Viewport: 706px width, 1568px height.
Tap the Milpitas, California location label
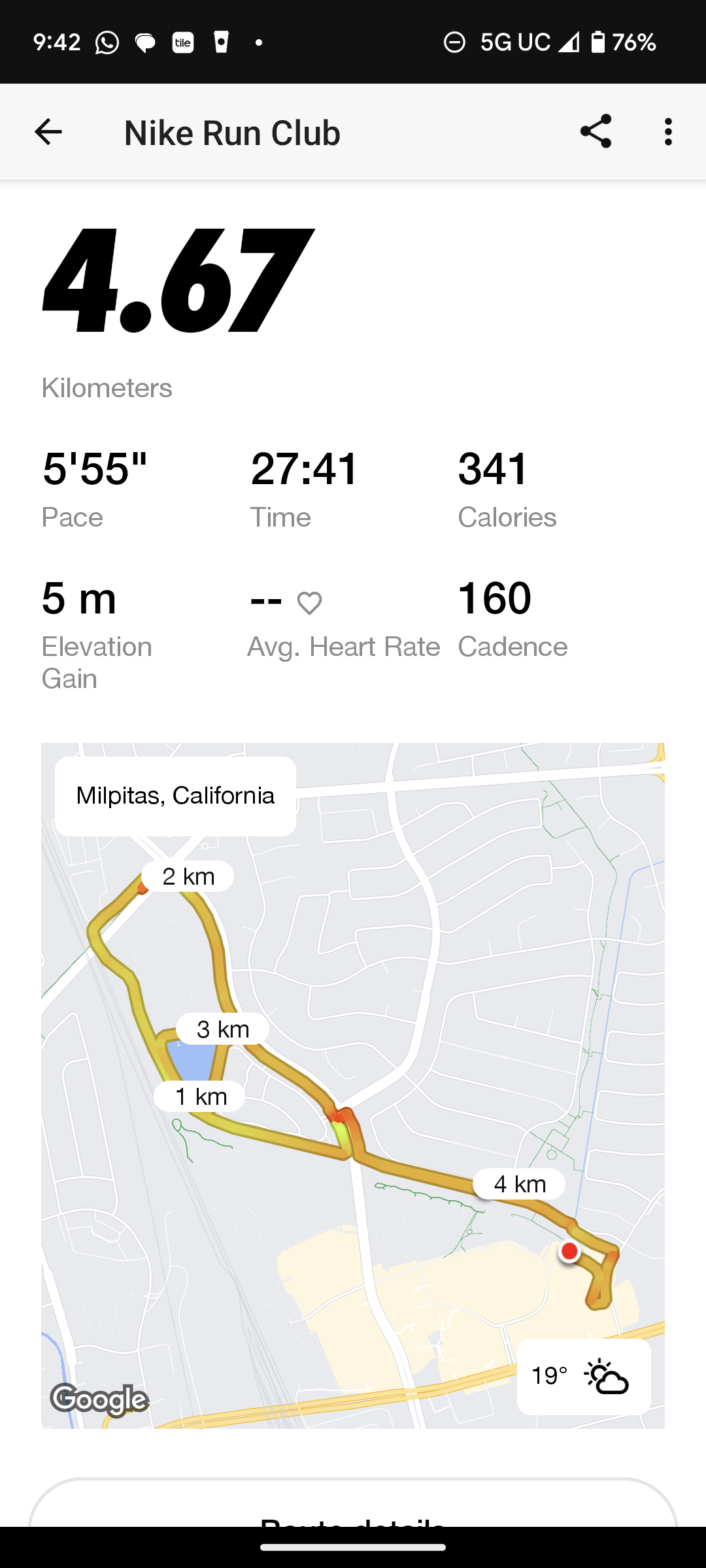[175, 796]
